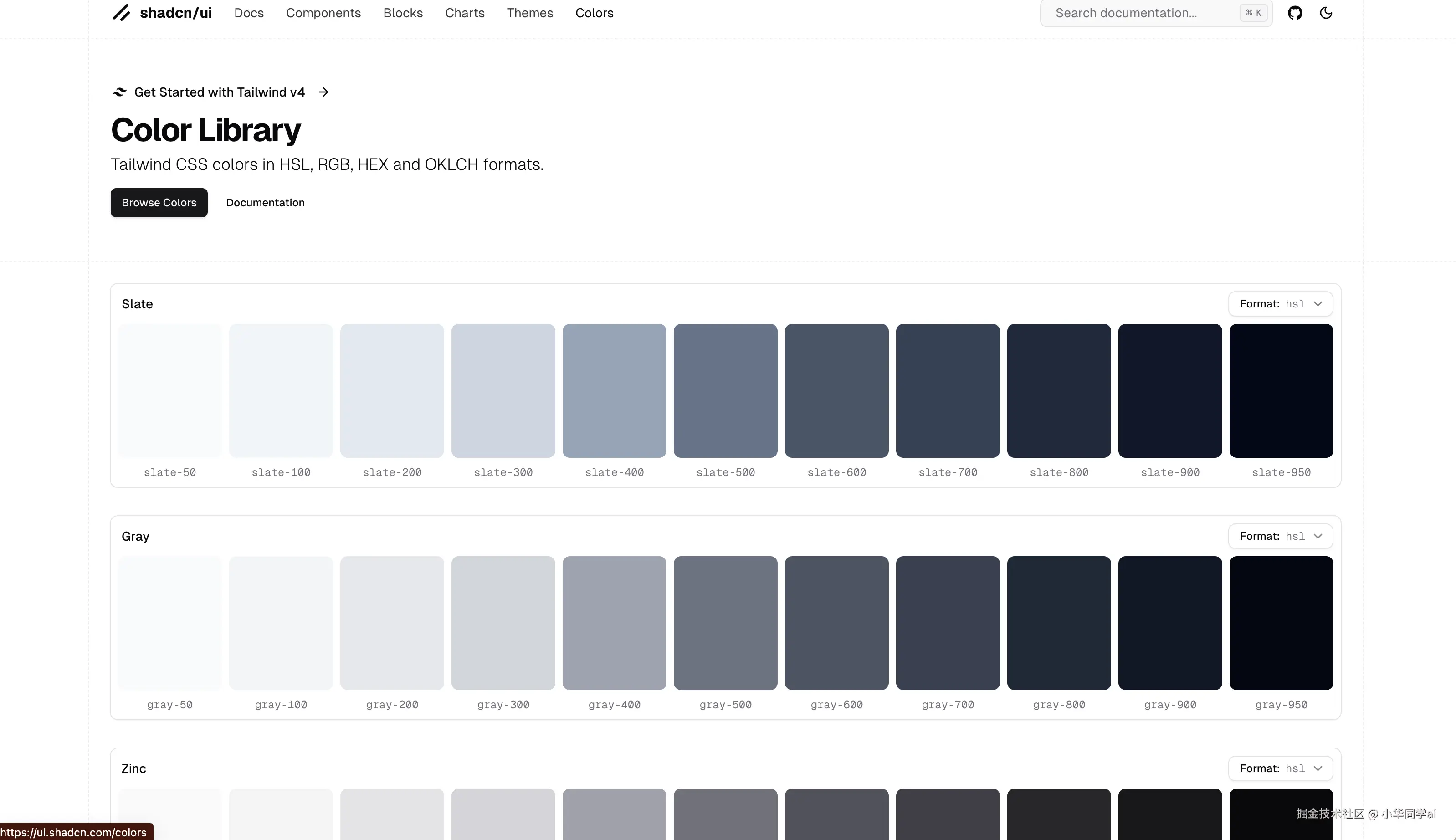This screenshot has height=840, width=1456.
Task: Go to the Components menu item
Action: pyautogui.click(x=323, y=13)
